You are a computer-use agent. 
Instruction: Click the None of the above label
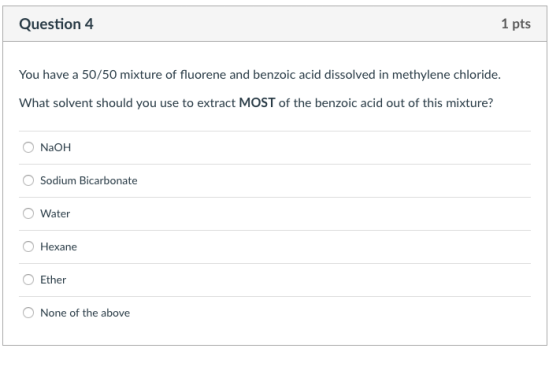click(x=85, y=313)
